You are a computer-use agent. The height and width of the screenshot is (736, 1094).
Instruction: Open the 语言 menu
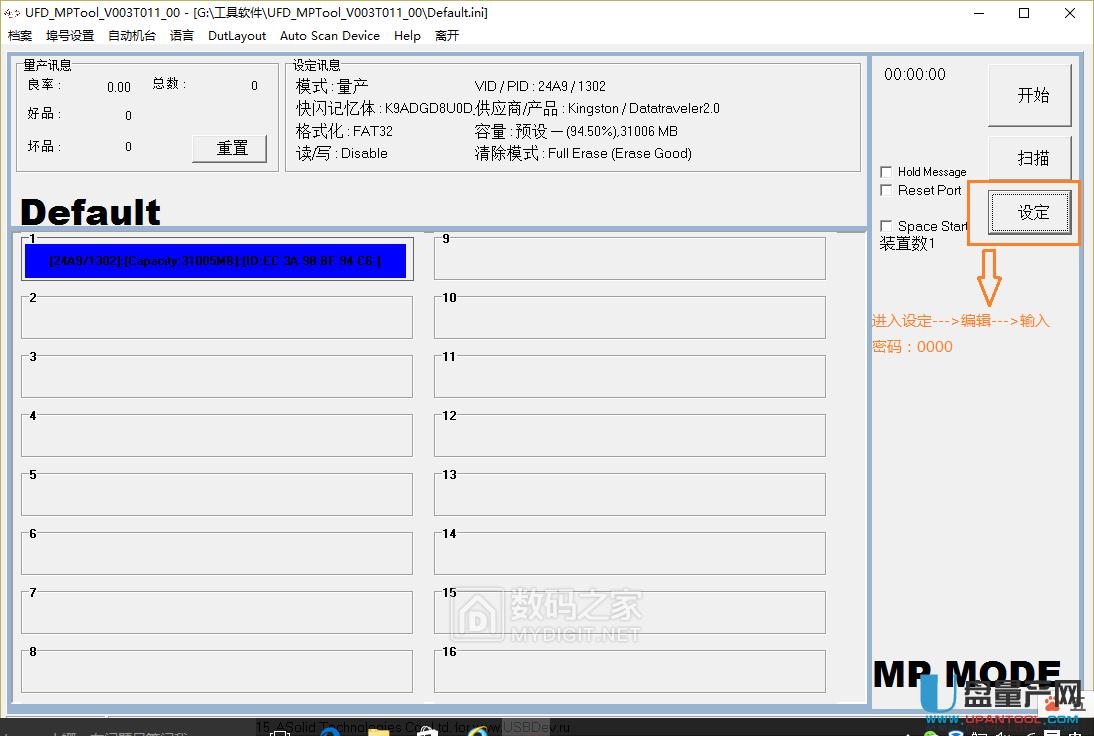coord(180,35)
